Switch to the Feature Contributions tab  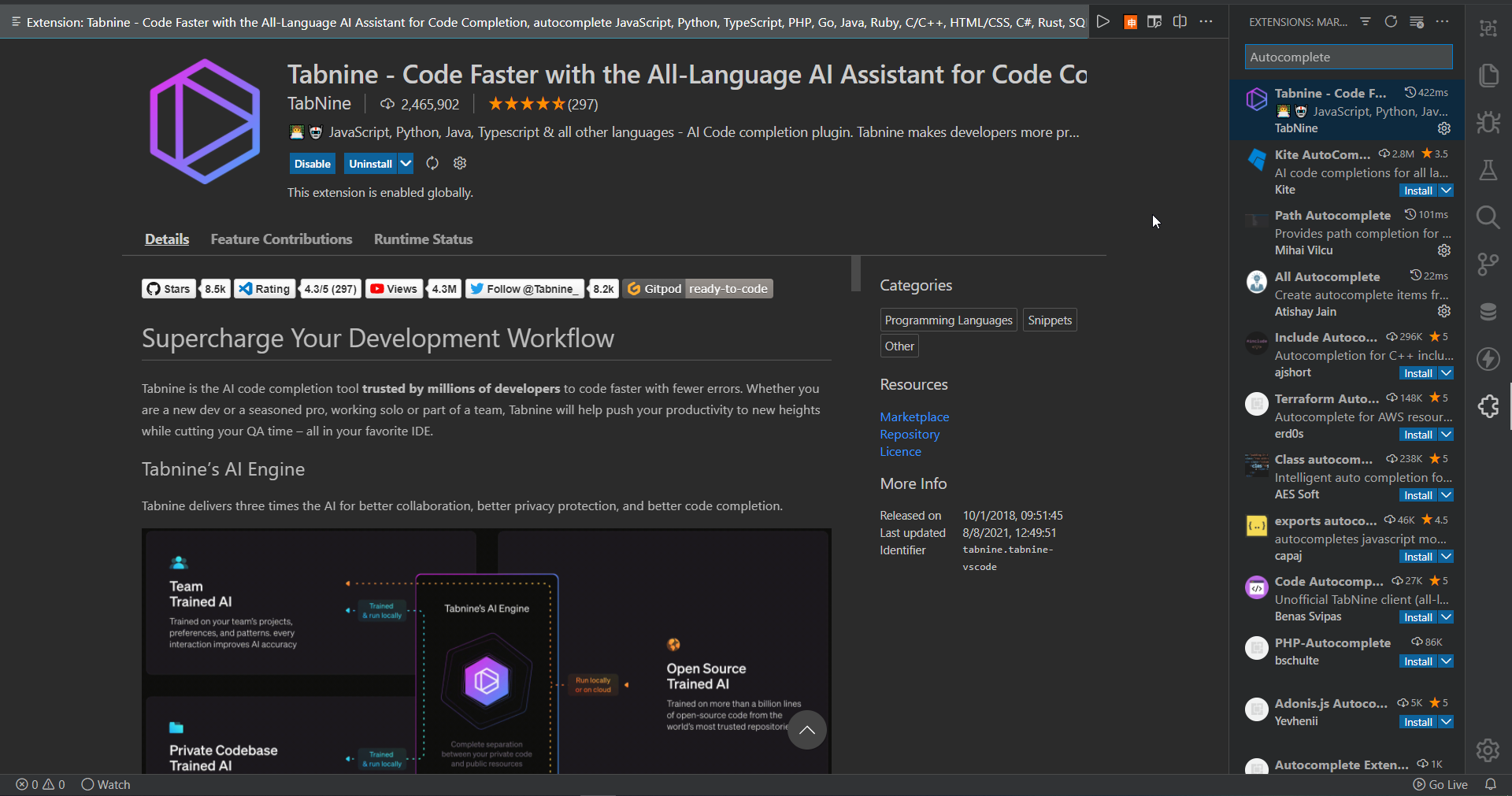(281, 239)
